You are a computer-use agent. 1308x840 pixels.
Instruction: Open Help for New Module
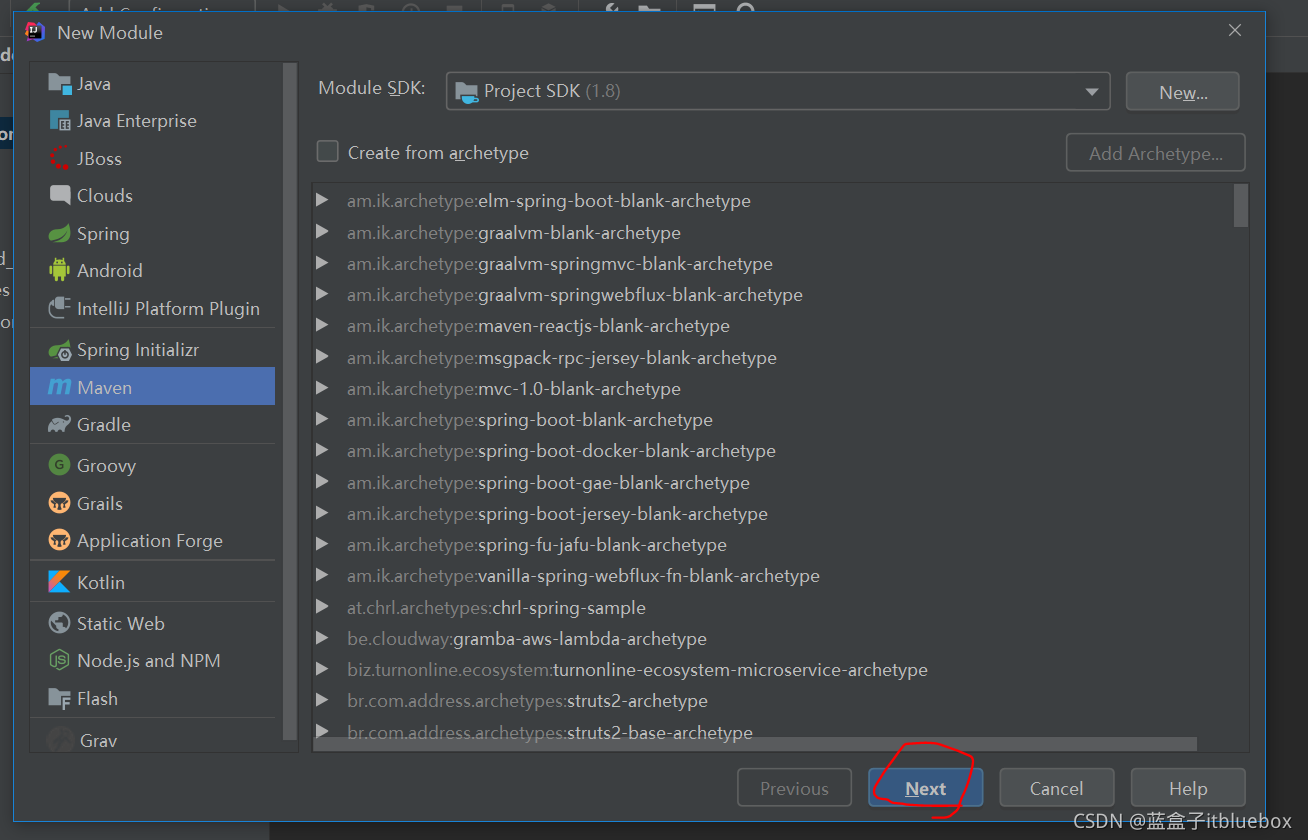(x=1188, y=788)
